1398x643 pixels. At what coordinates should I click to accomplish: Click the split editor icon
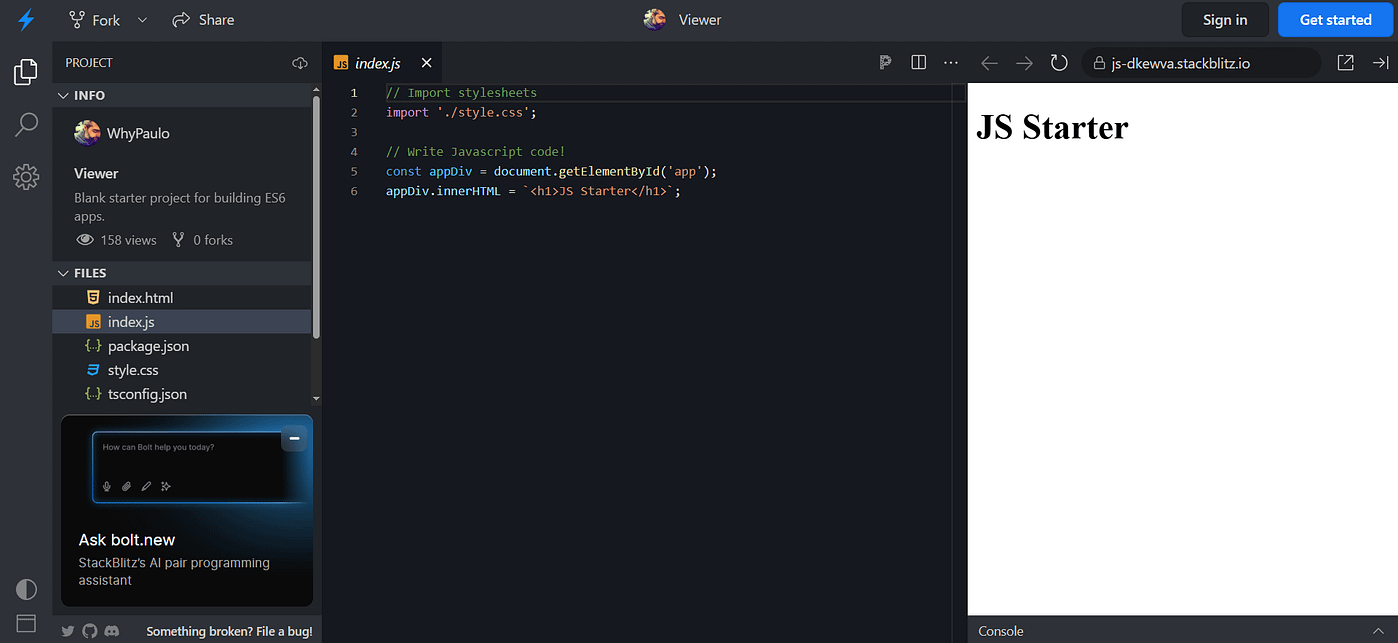click(917, 62)
